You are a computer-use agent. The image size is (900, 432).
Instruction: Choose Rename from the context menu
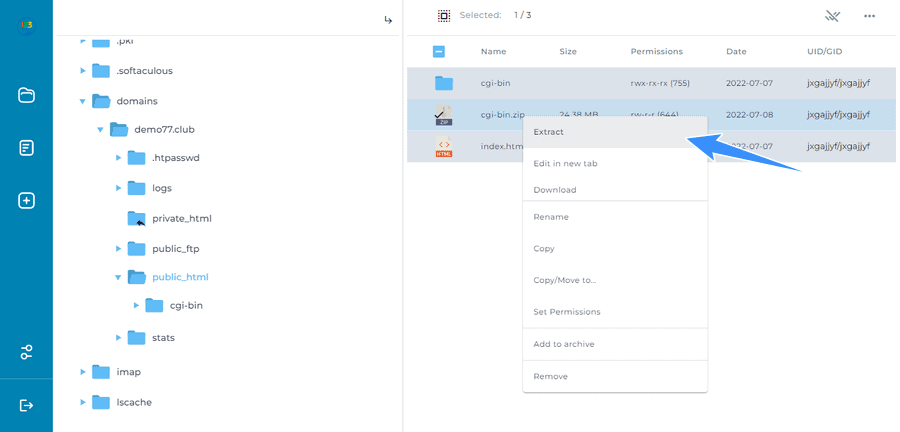(x=615, y=217)
